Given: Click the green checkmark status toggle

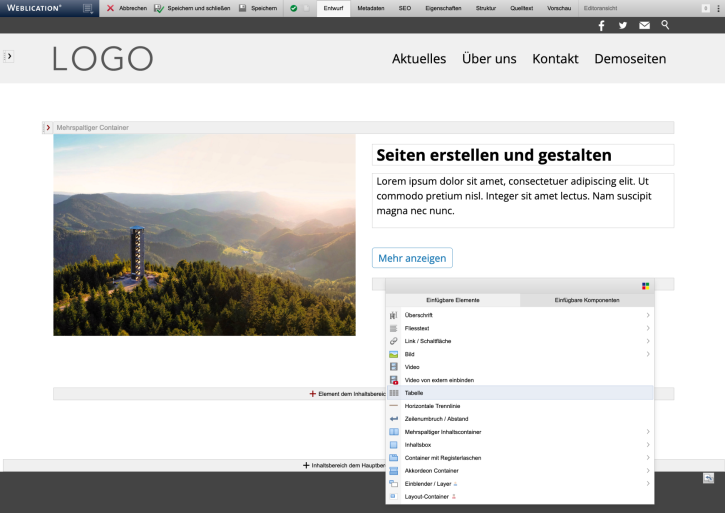Looking at the screenshot, I should (294, 8).
